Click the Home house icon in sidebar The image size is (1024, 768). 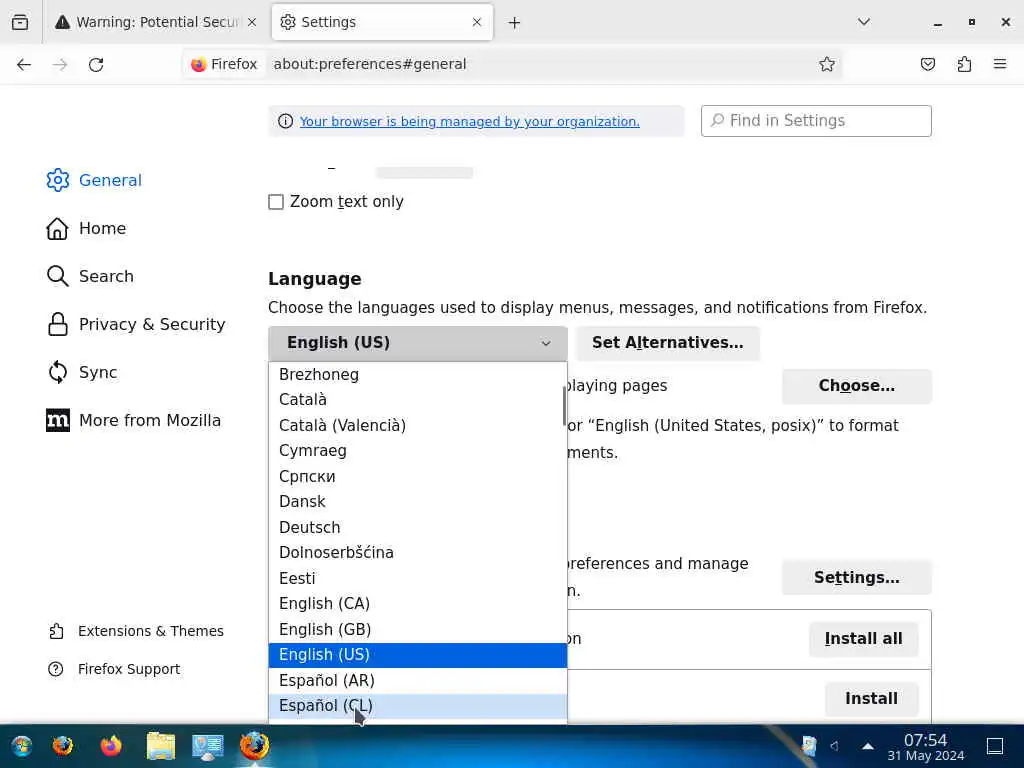[57, 229]
